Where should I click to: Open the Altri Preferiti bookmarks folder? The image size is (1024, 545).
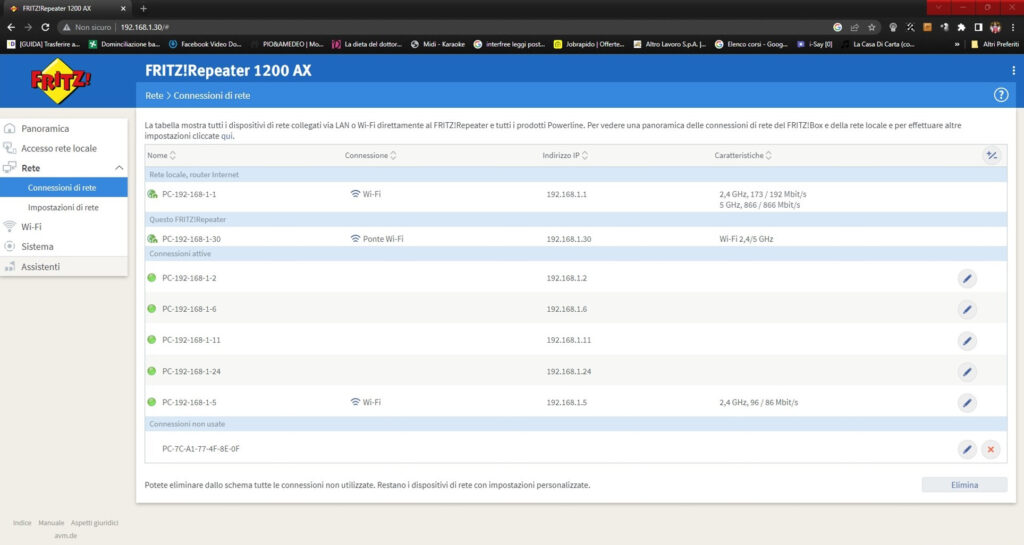pyautogui.click(x=995, y=44)
